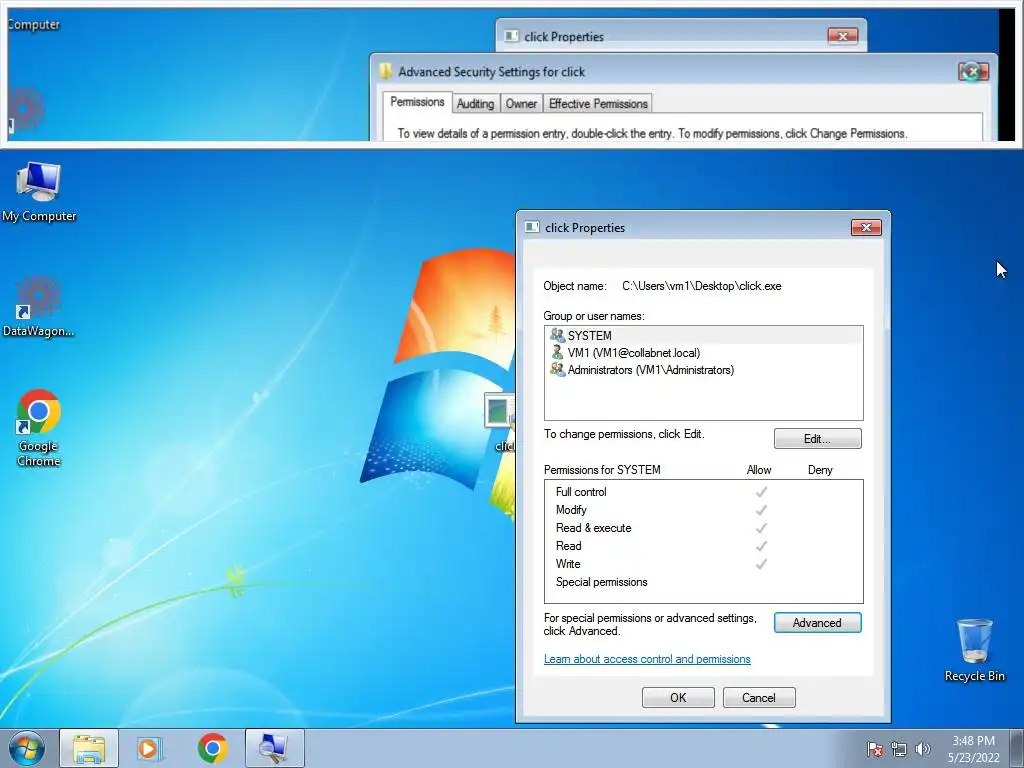Launch Windows Media Player from taskbar
This screenshot has width=1024, height=768.
click(150, 748)
